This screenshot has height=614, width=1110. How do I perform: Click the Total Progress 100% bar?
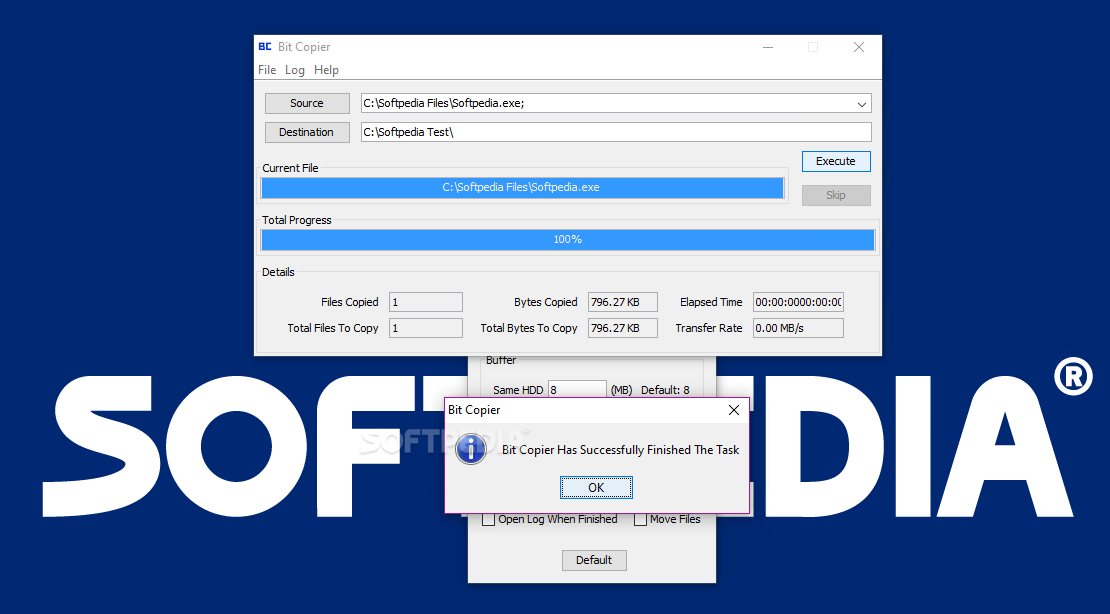click(x=568, y=239)
